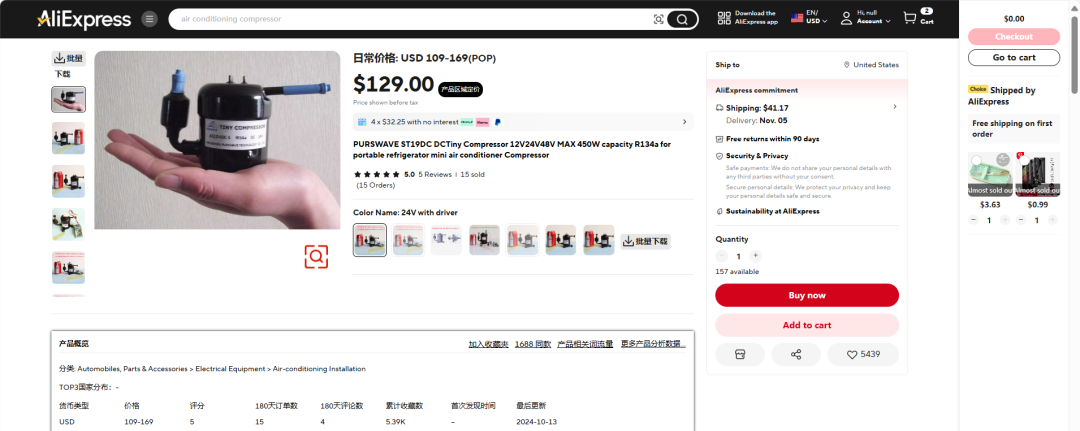Screen dimensions: 1080x431
Task: Click the US flag language icon
Action: tap(797, 18)
